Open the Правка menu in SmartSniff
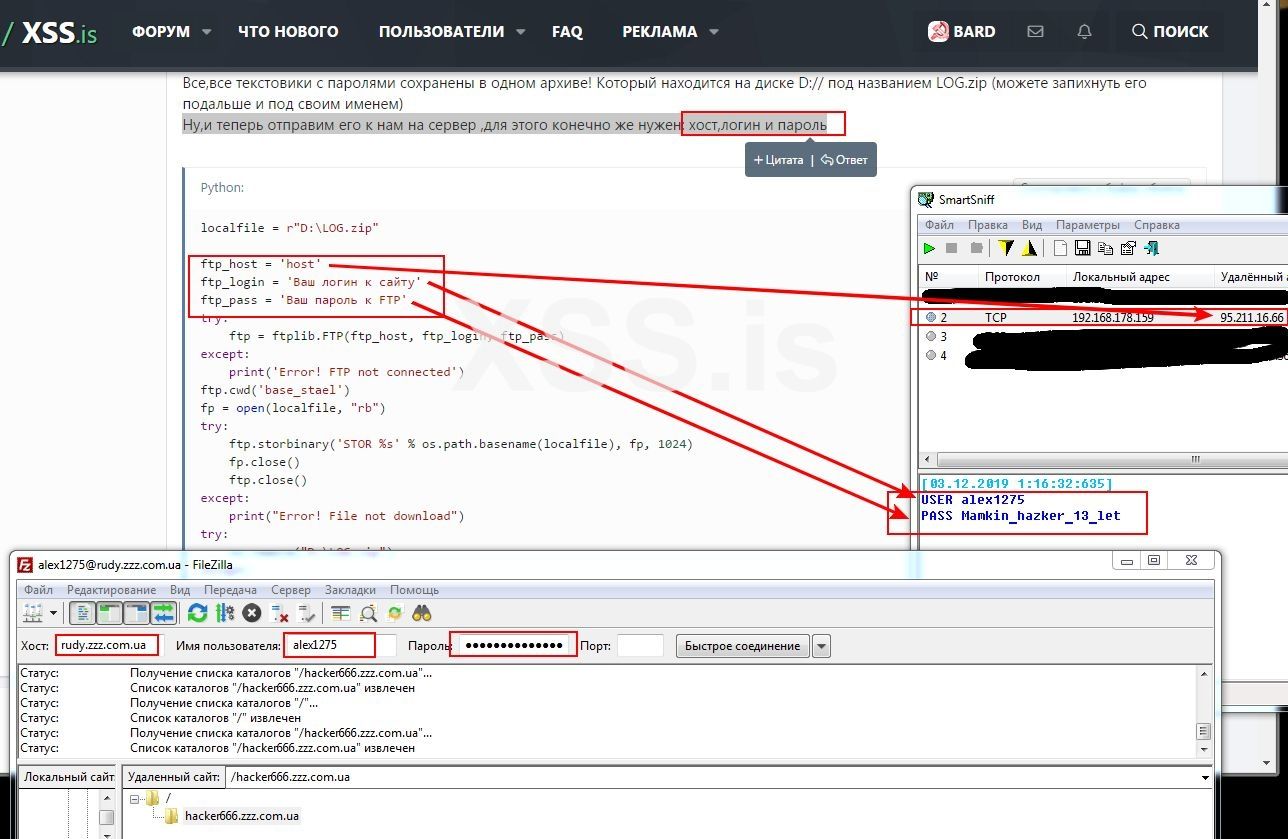Viewport: 1288px width, 839px height. [988, 225]
